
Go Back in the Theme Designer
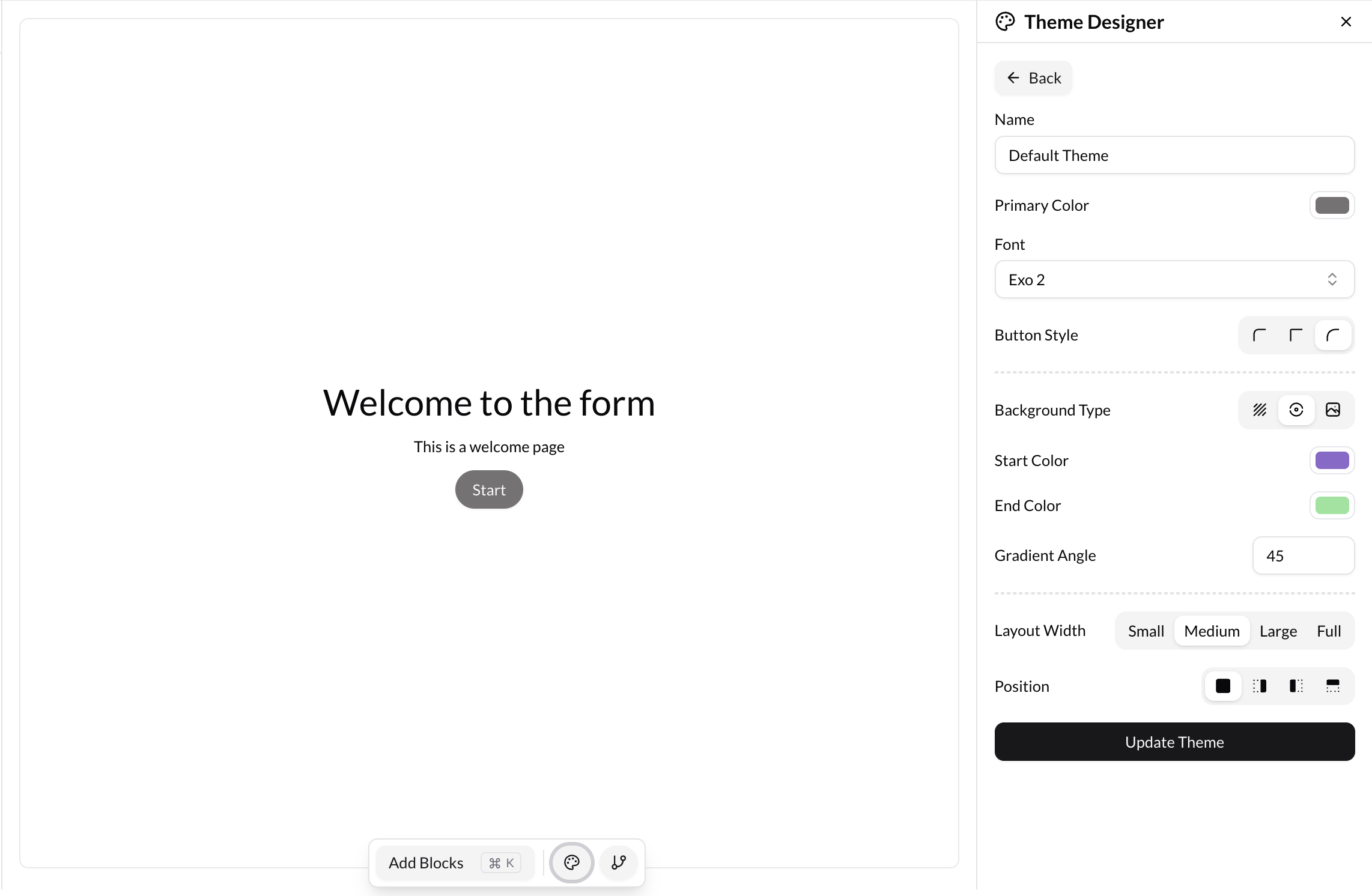[1033, 77]
